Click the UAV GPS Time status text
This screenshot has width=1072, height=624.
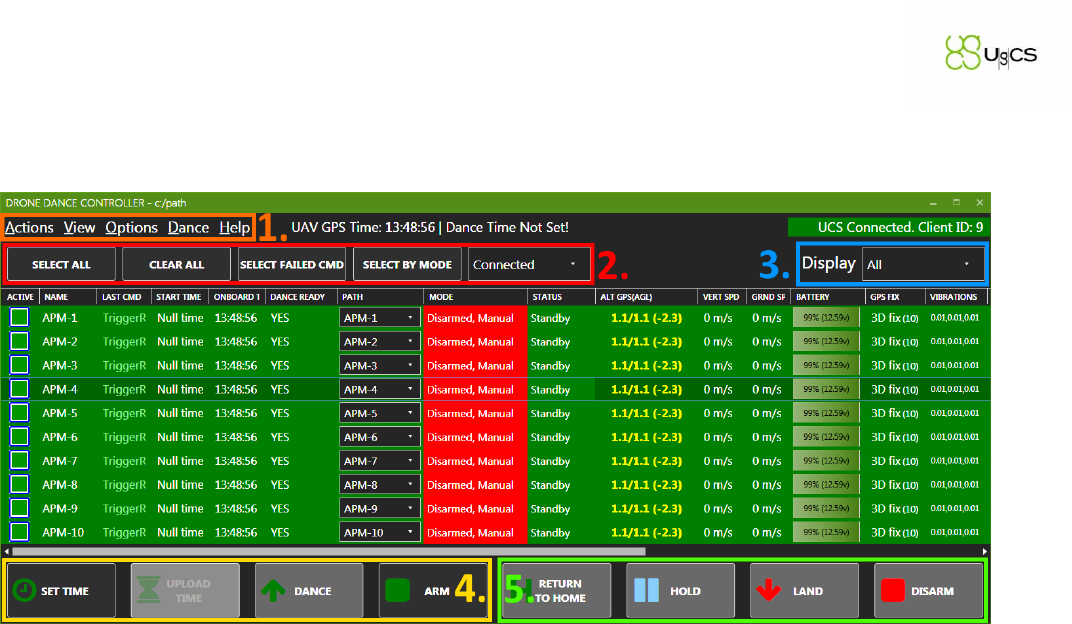tap(430, 227)
